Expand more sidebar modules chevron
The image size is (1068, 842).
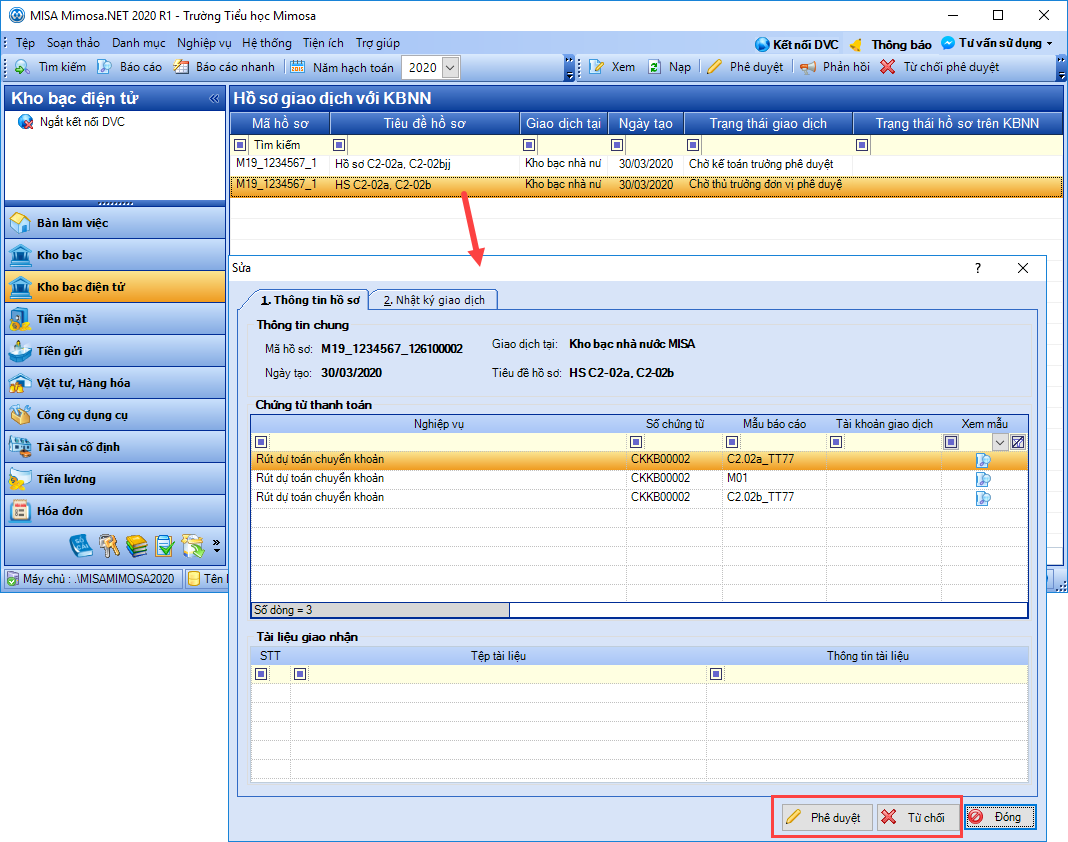pos(216,546)
